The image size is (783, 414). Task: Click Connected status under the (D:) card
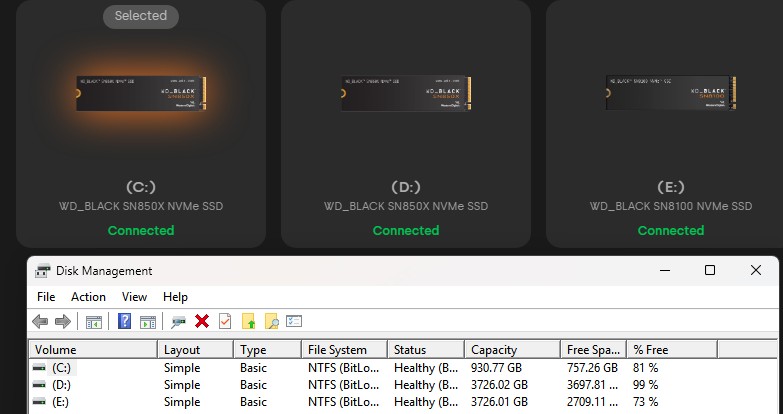coord(406,231)
